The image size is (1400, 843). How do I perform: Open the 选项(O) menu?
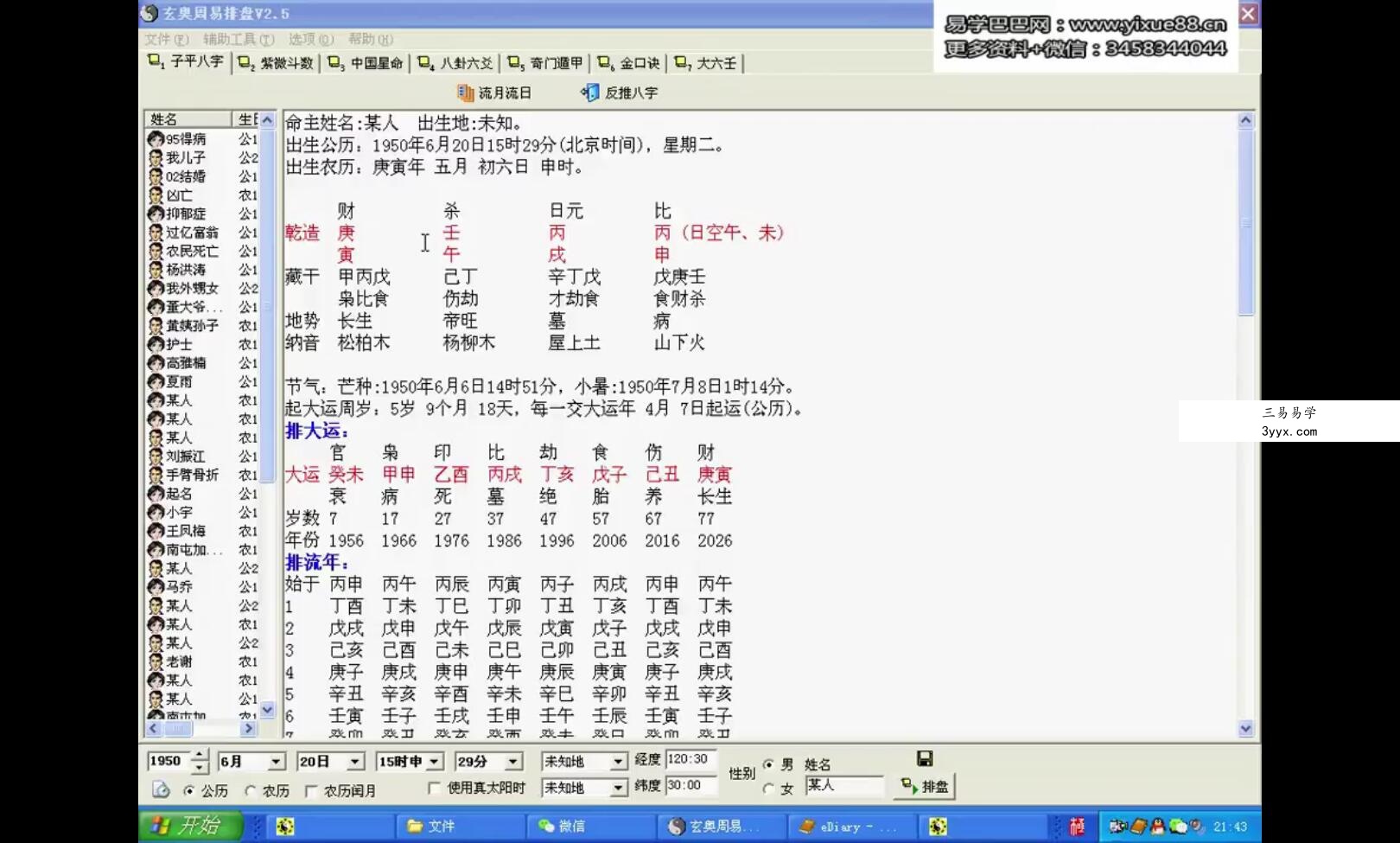pyautogui.click(x=311, y=39)
